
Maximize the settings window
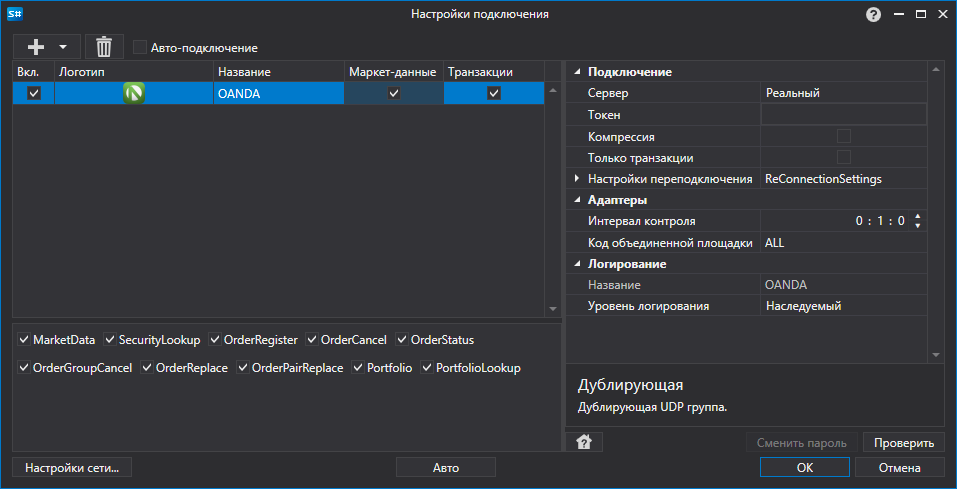click(920, 14)
